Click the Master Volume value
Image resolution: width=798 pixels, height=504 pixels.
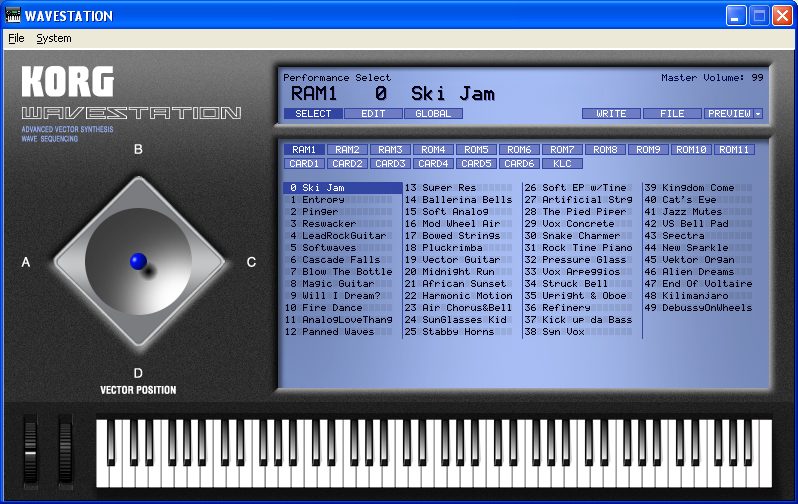[x=757, y=78]
